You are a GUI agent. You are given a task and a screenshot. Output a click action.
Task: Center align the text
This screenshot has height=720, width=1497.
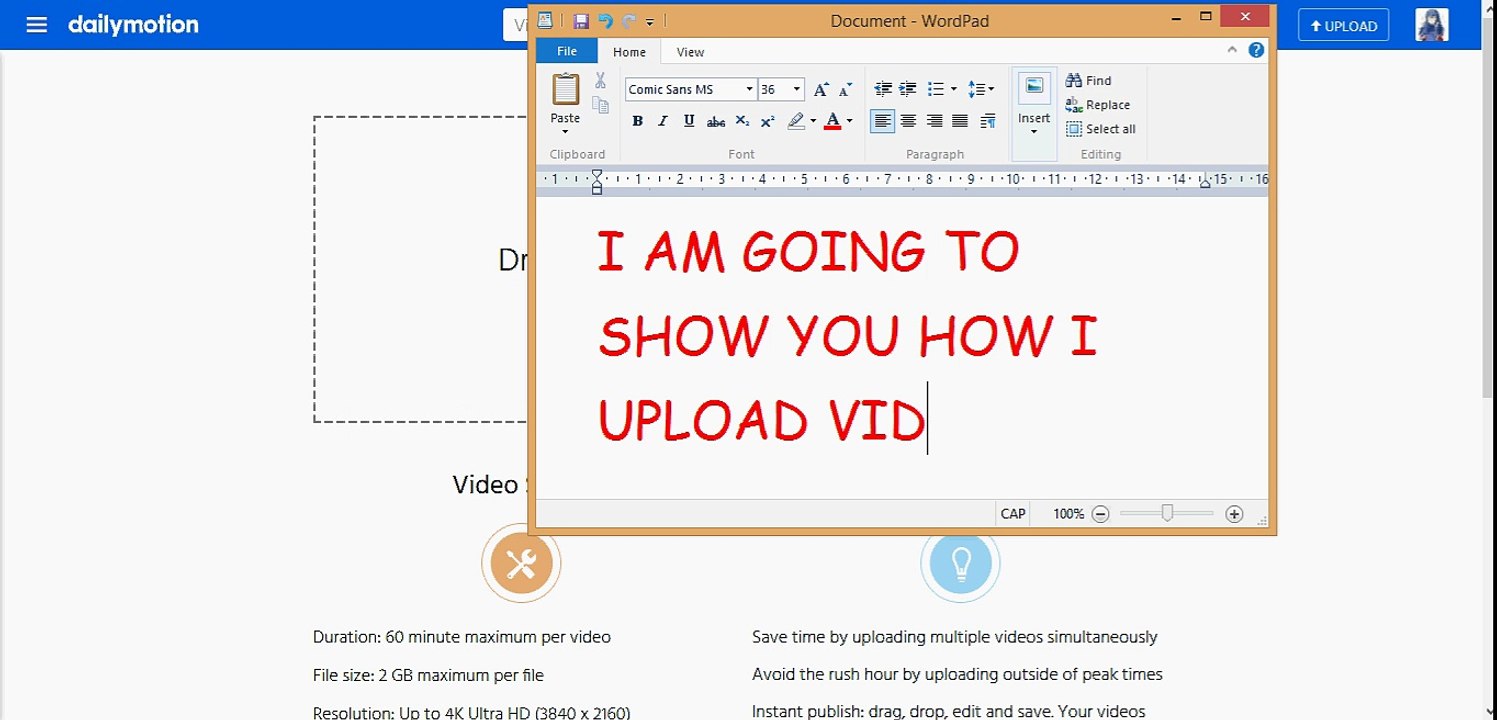908,121
